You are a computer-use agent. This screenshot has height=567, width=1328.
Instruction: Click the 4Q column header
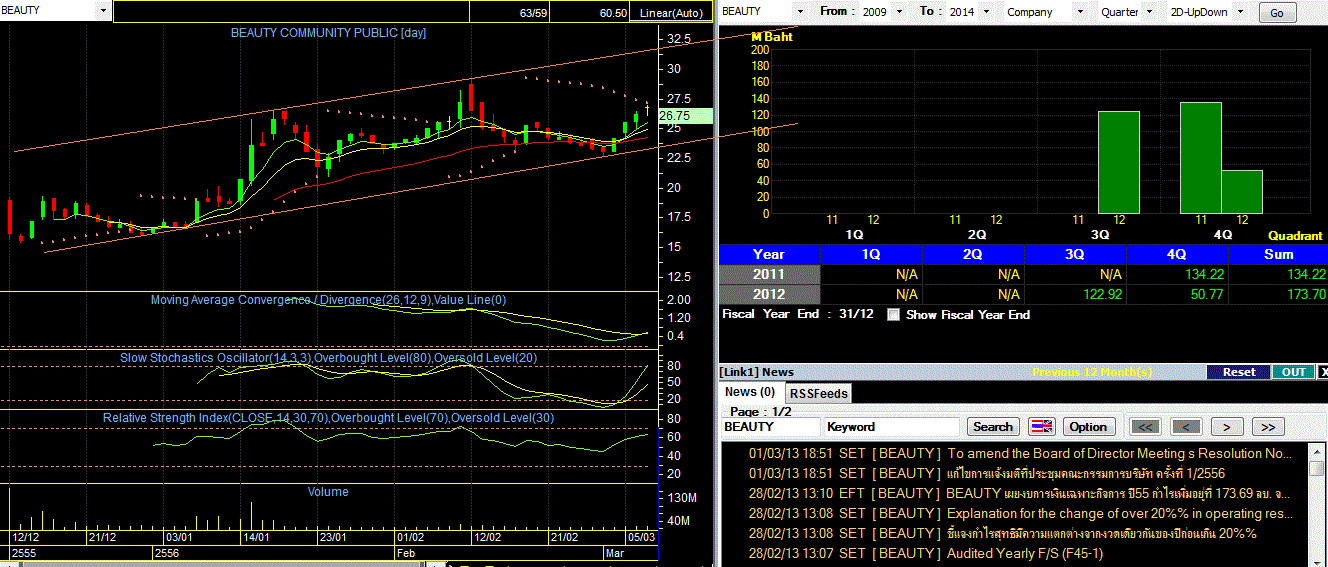click(1177, 254)
